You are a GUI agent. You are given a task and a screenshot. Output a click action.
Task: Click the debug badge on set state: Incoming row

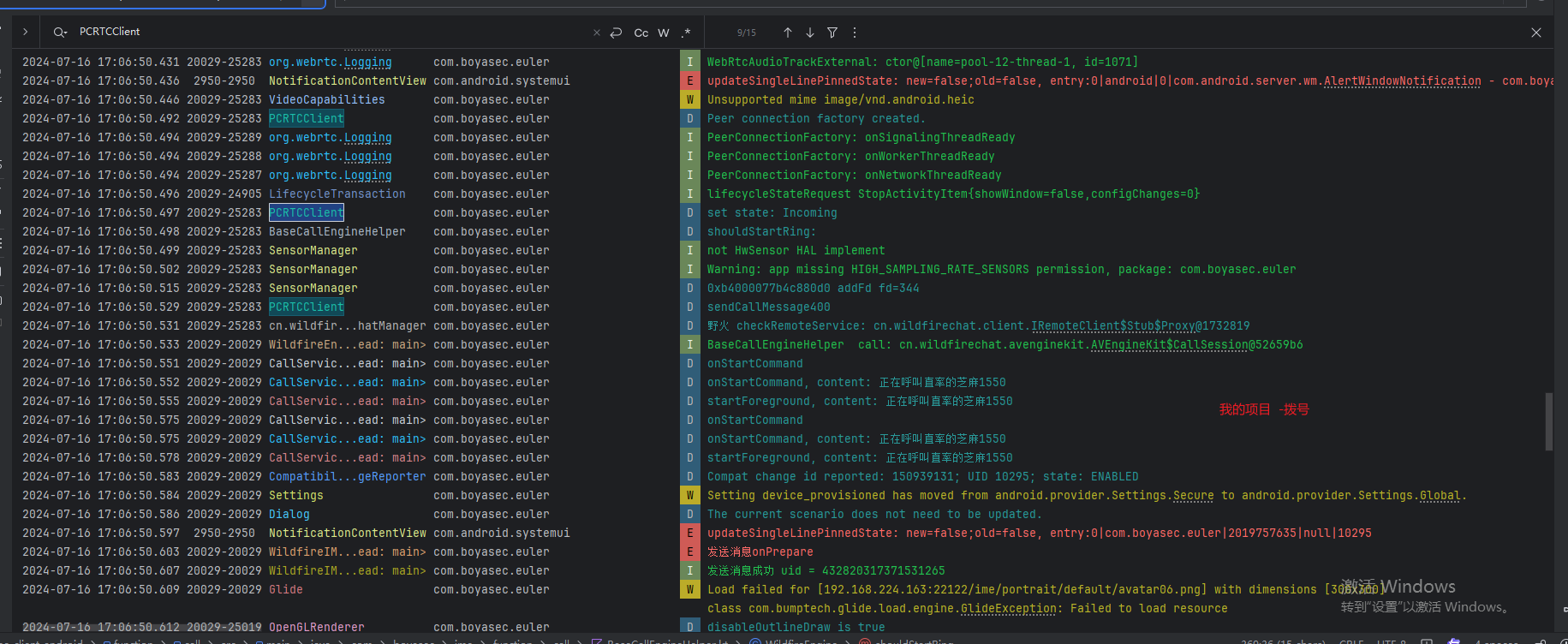[x=689, y=212]
